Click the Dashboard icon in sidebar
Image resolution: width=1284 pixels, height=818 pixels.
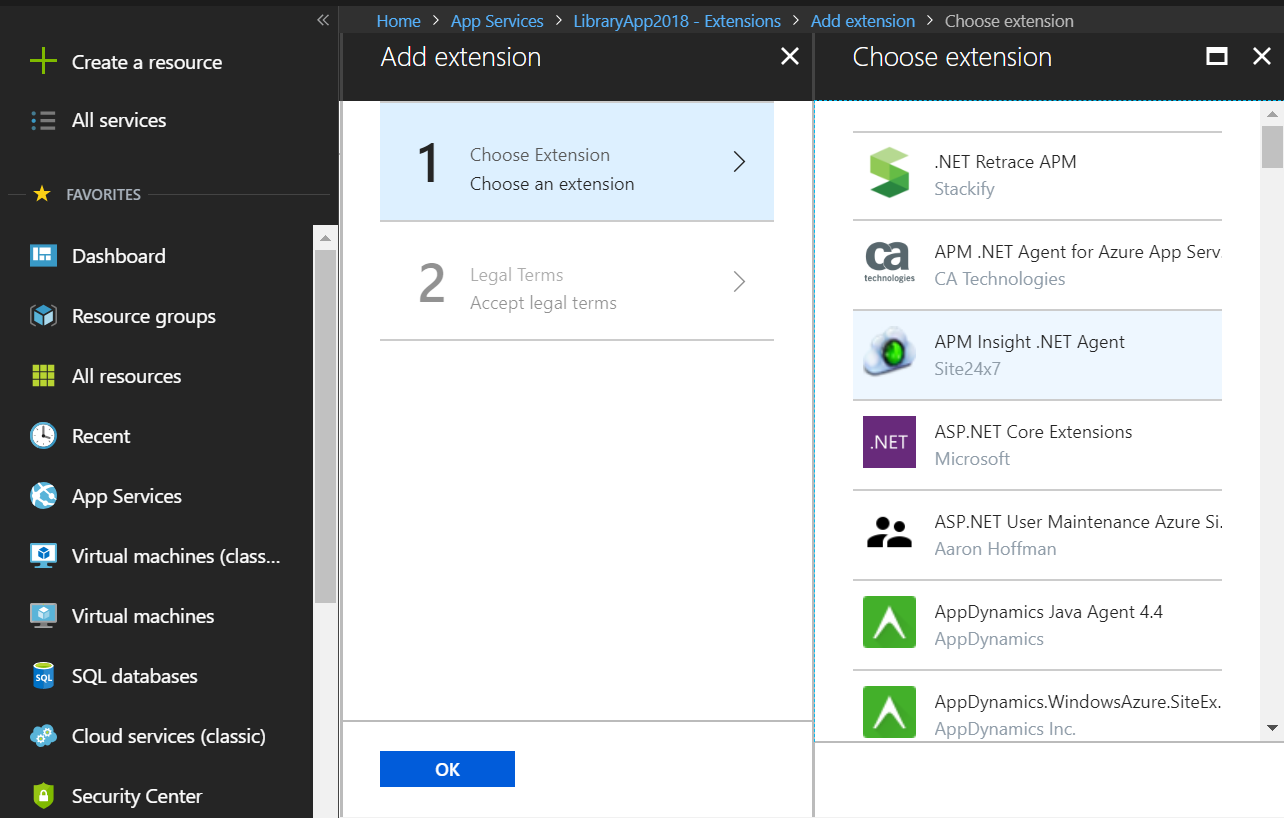43,256
